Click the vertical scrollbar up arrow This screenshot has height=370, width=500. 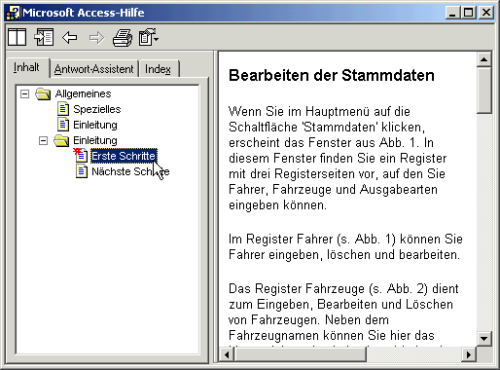484,60
